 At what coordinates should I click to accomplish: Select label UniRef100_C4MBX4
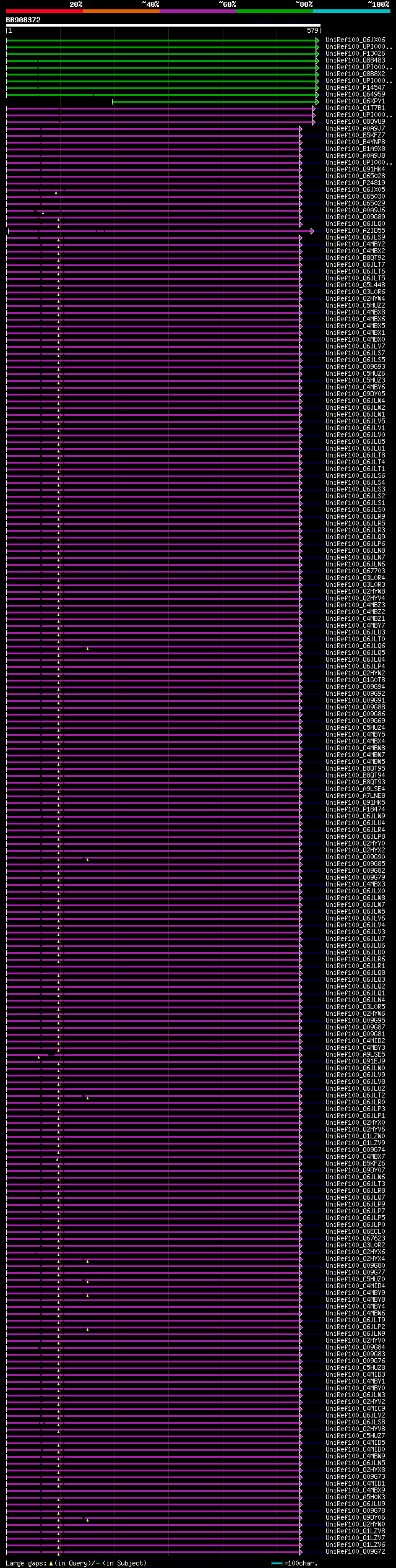pos(355,742)
